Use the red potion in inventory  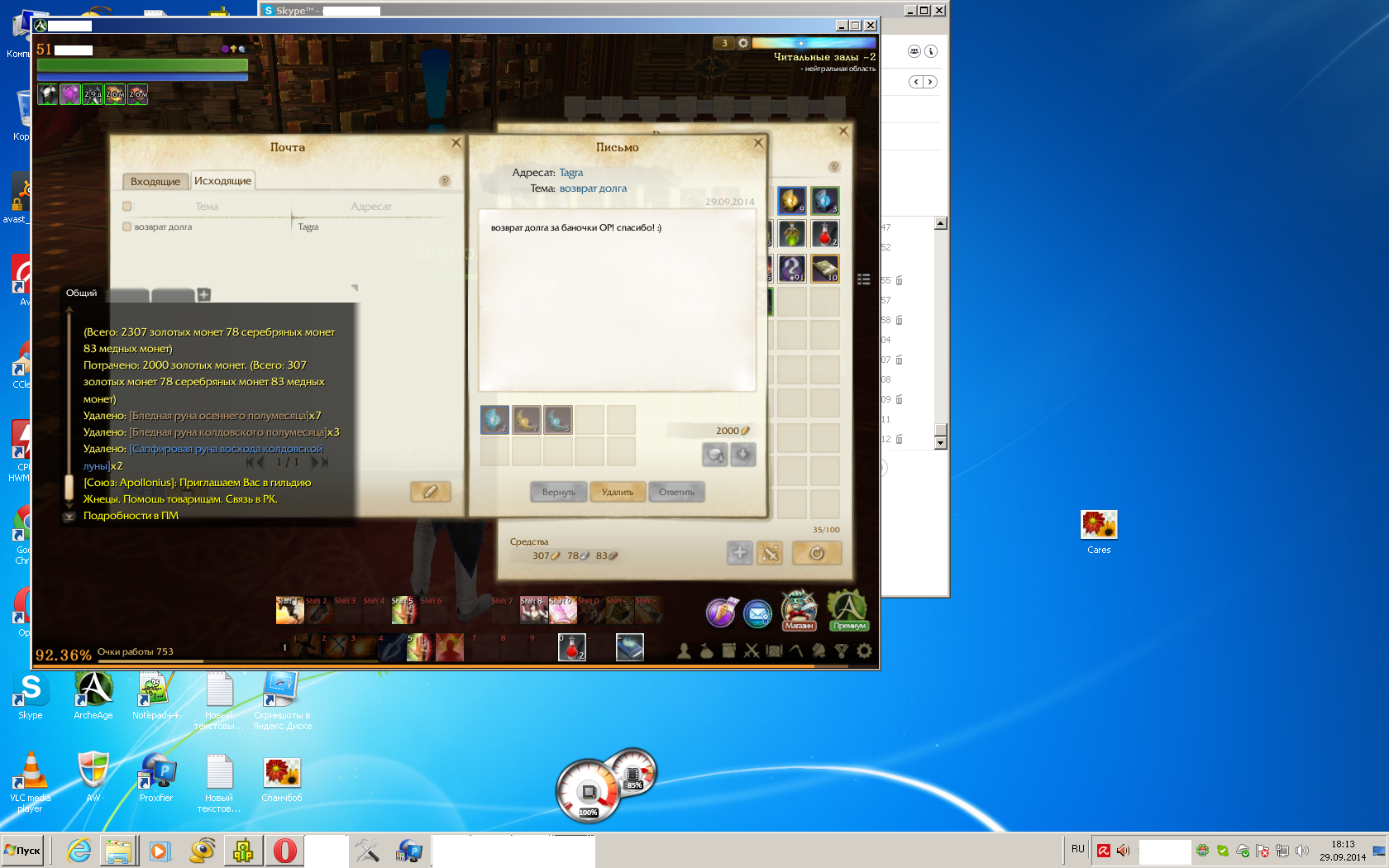coord(825,234)
